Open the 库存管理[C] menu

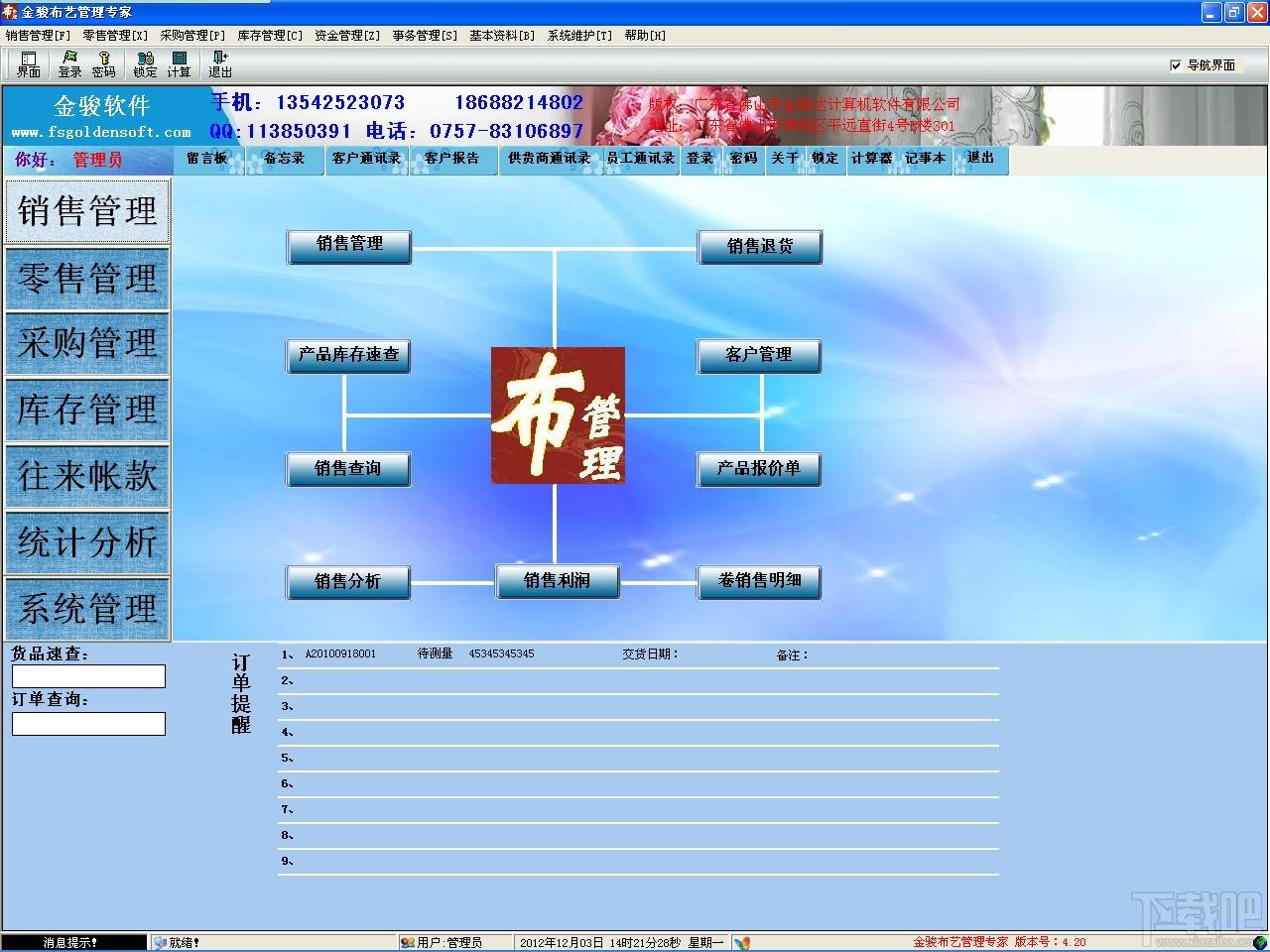(270, 35)
